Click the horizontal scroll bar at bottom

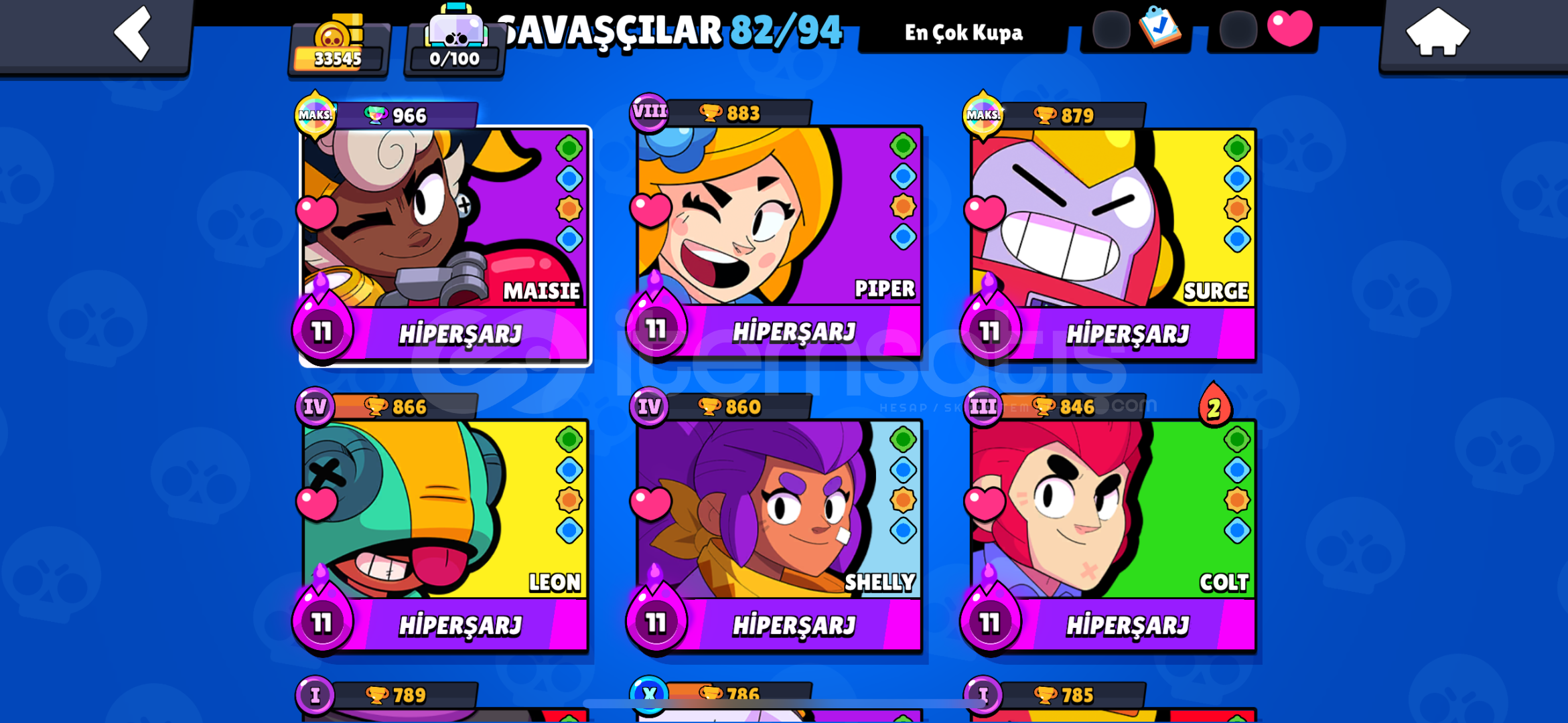click(784, 704)
